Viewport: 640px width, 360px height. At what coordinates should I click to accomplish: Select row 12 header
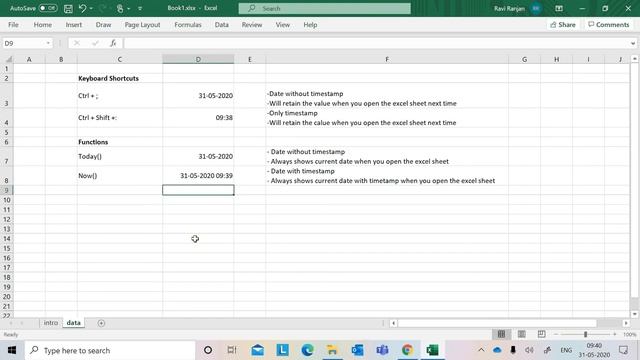(7, 220)
